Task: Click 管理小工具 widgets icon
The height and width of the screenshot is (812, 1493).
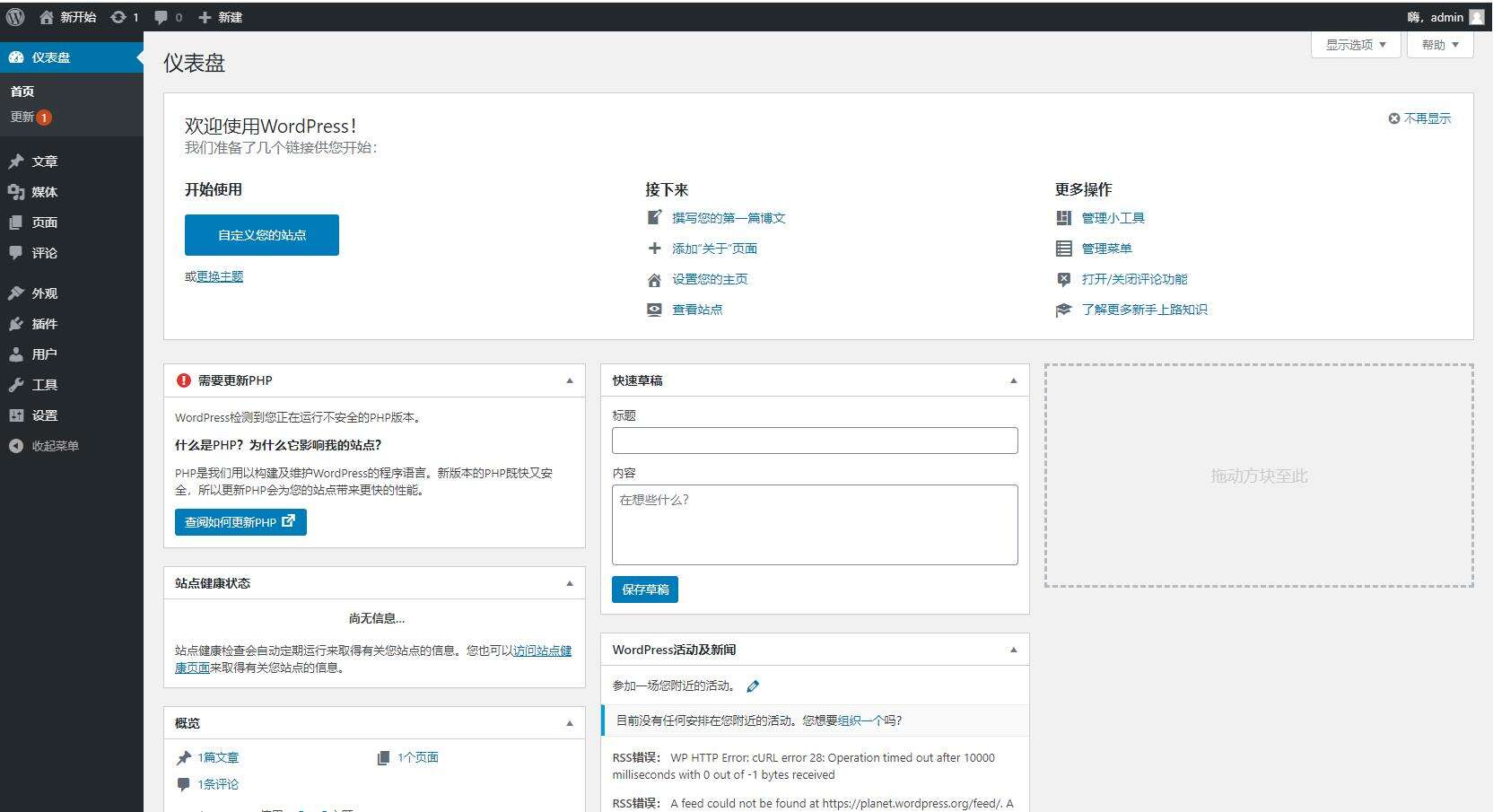Action: (1064, 218)
